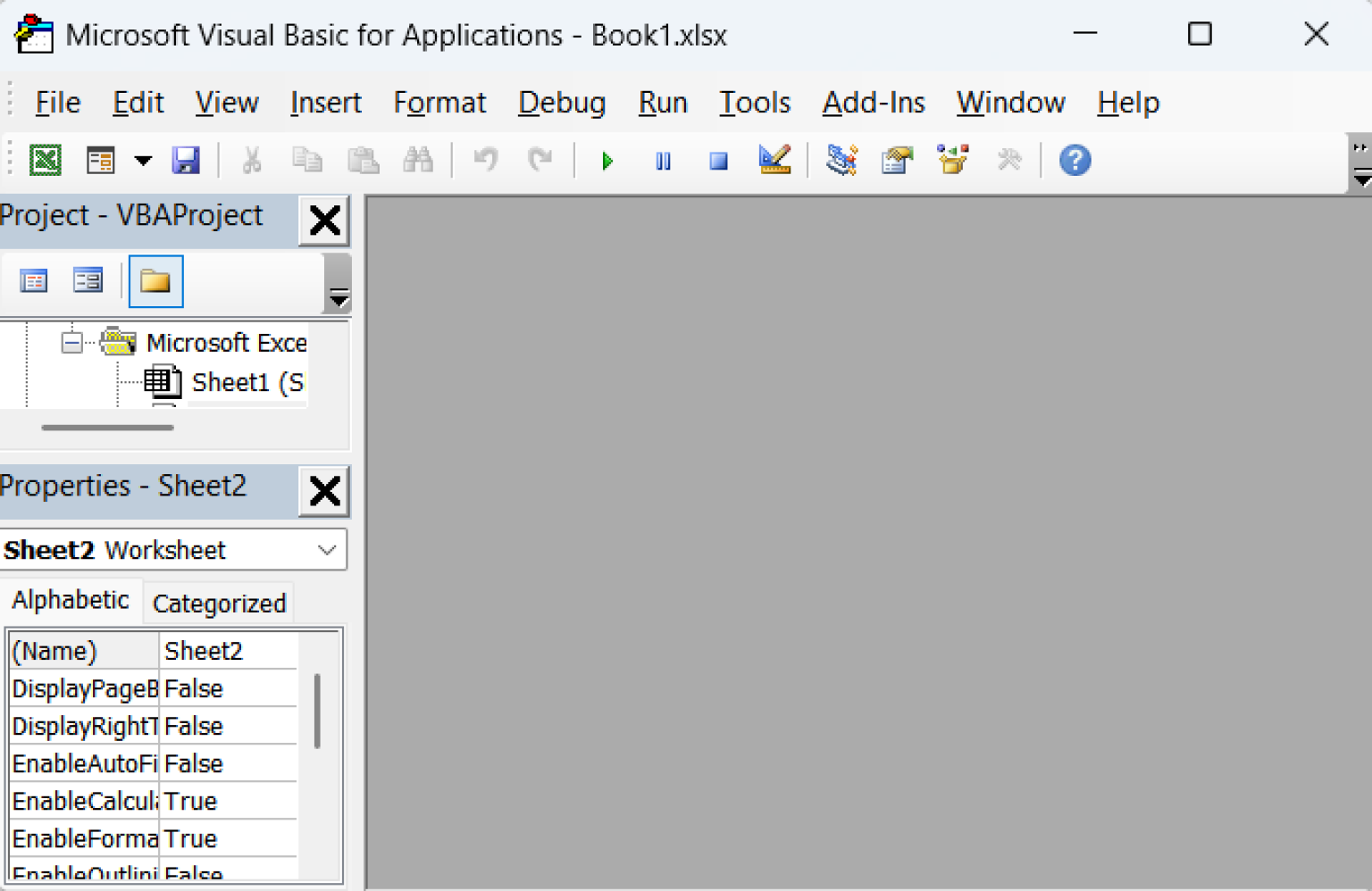Screen dimensions: 1372x891
Task: Run the current Sub with the play icon
Action: click(x=607, y=161)
